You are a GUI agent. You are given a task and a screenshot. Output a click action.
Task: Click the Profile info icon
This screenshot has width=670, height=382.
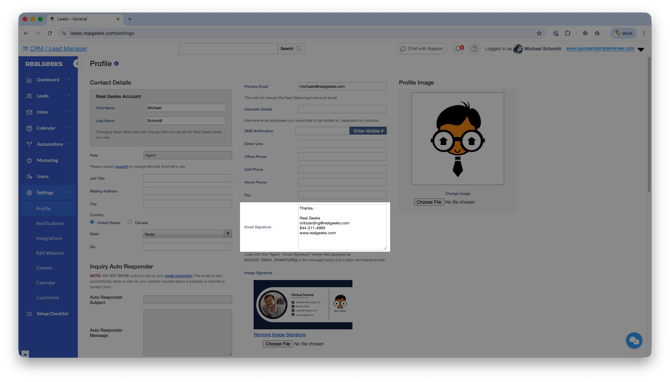tap(116, 64)
